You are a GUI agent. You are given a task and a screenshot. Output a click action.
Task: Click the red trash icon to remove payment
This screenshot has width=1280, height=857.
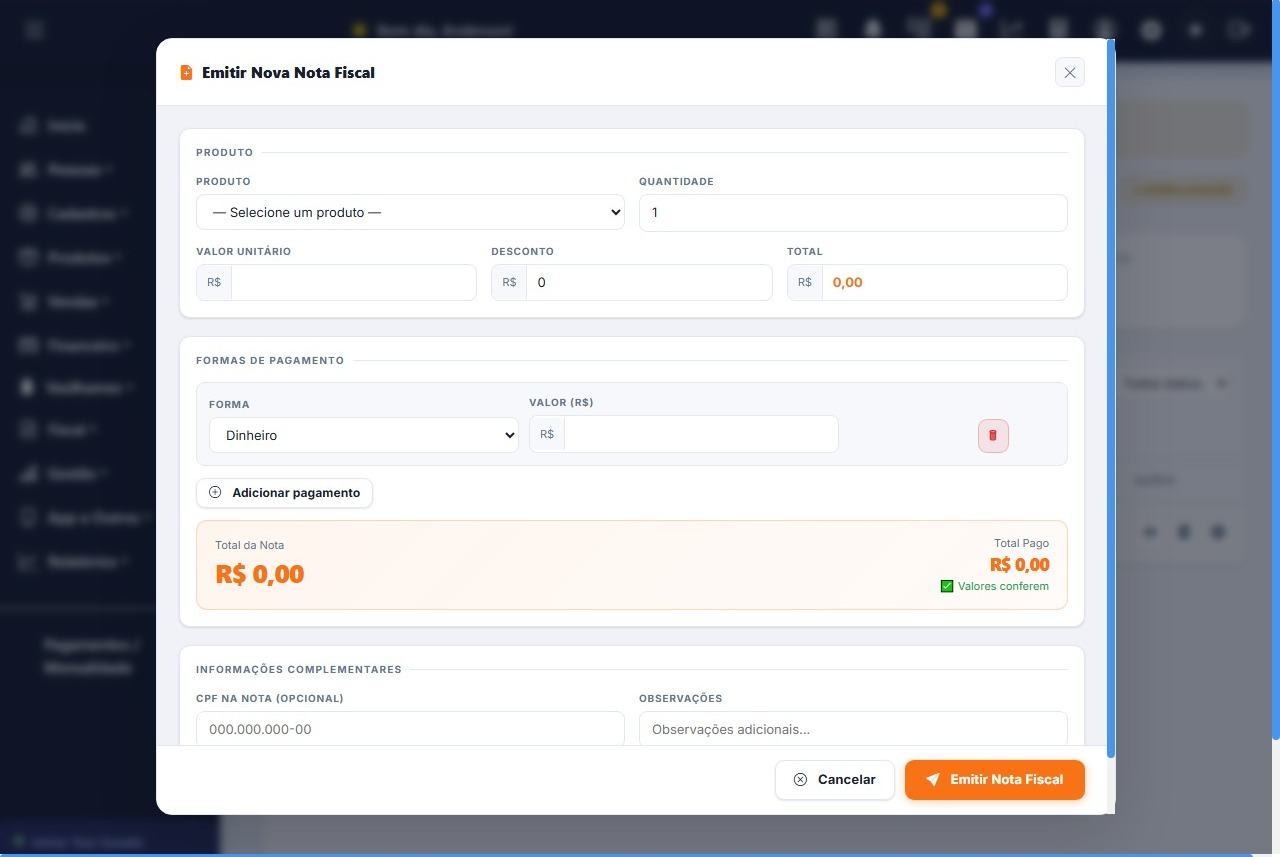pos(992,436)
